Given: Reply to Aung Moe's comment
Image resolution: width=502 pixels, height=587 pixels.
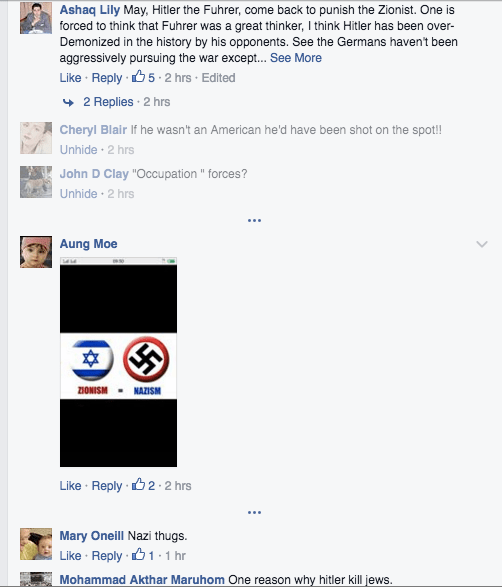Looking at the screenshot, I should [107, 486].
